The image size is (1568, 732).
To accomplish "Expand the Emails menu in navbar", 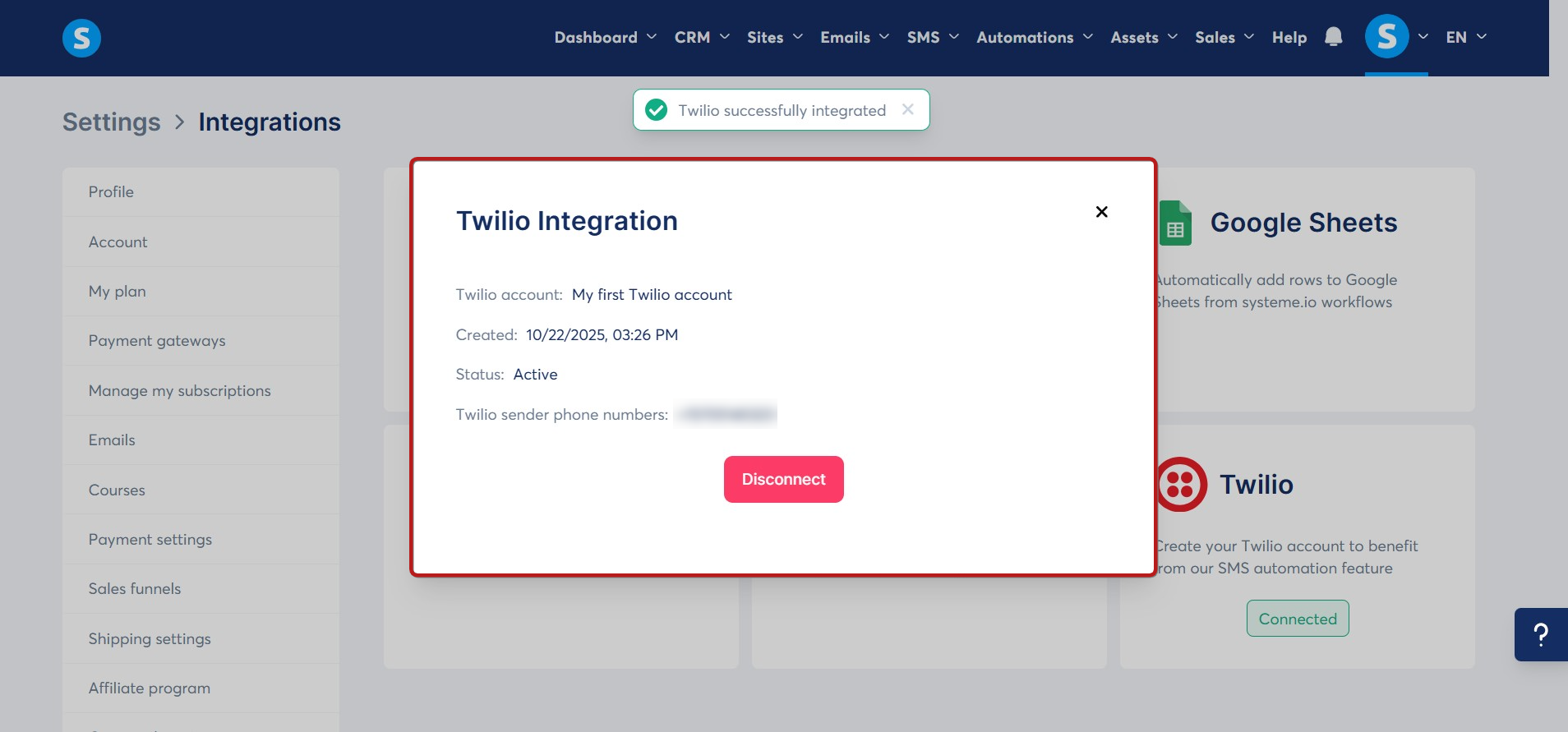I will coord(855,37).
